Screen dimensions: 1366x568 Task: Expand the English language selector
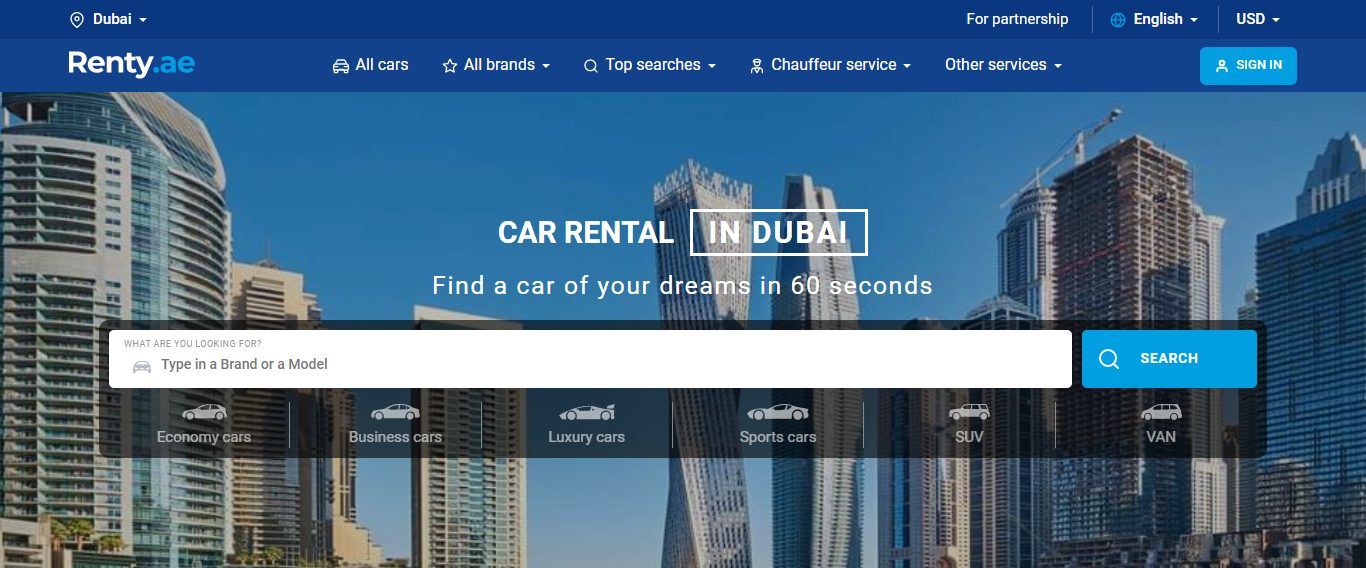pos(1154,19)
